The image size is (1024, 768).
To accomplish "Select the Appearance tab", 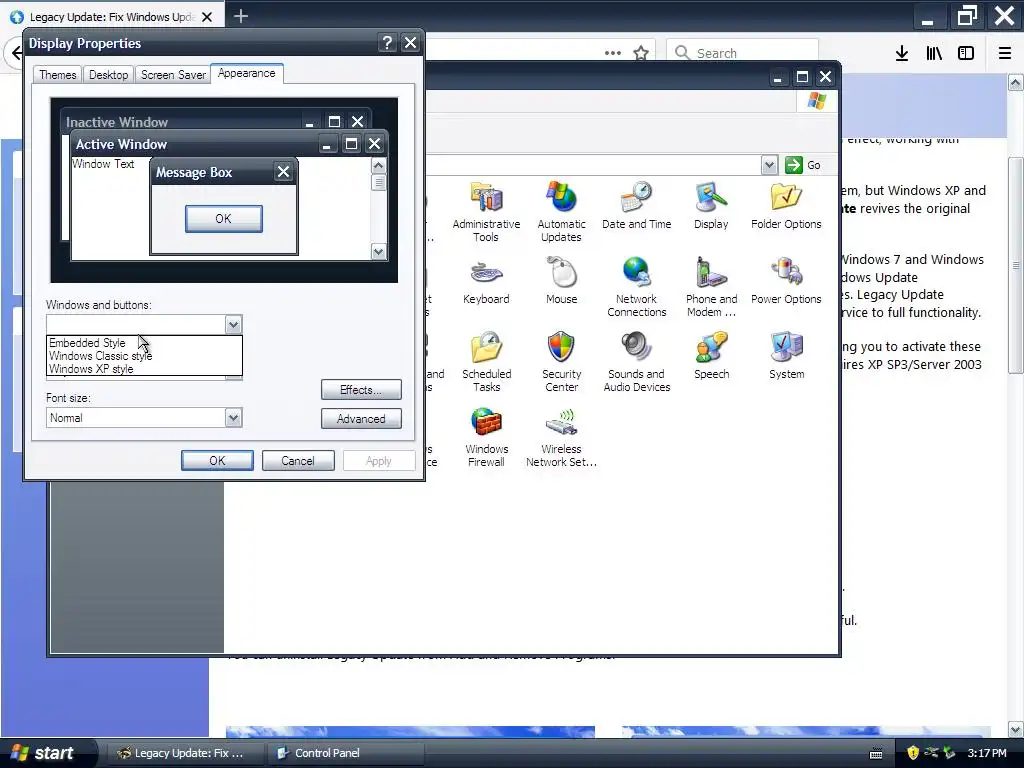I will coord(247,73).
